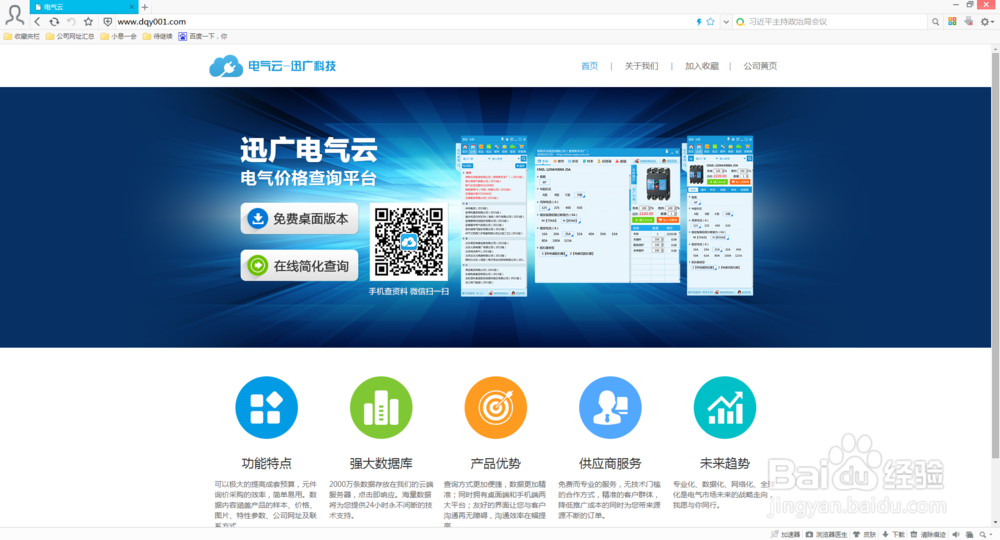Click the left app screenshot in banner

492,216
